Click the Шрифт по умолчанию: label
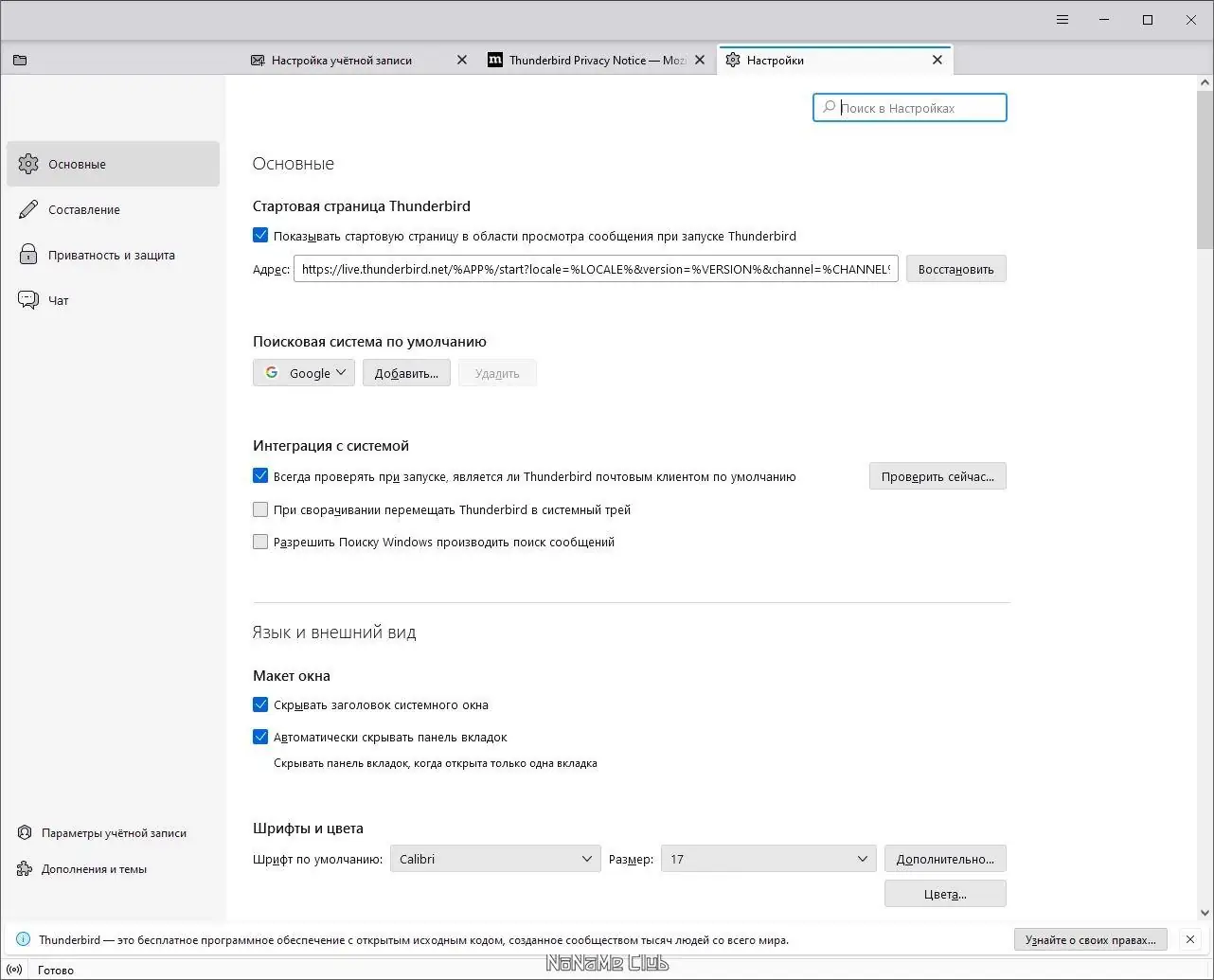Screen dimensions: 1214x980 click(318, 859)
